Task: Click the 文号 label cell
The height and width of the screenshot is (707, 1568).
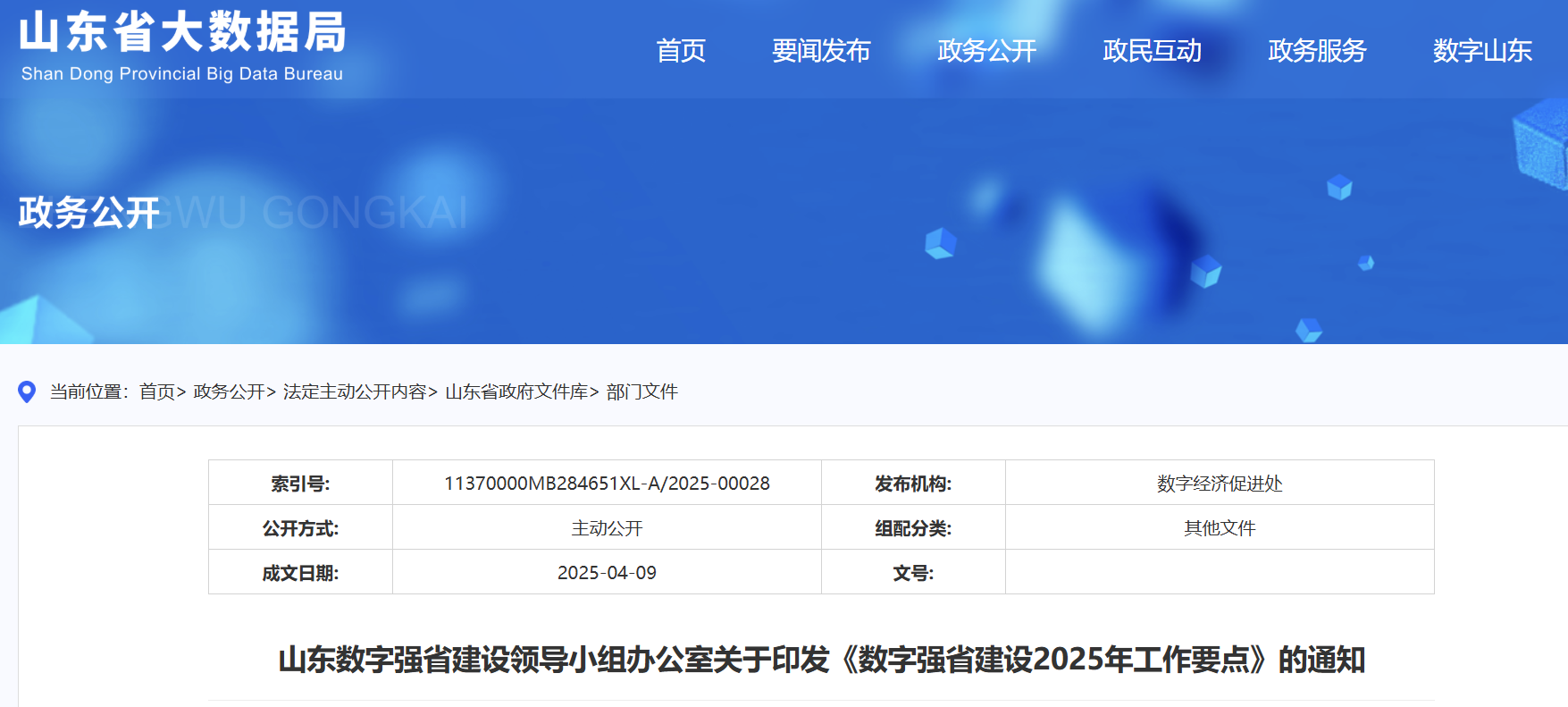Action: click(x=913, y=573)
